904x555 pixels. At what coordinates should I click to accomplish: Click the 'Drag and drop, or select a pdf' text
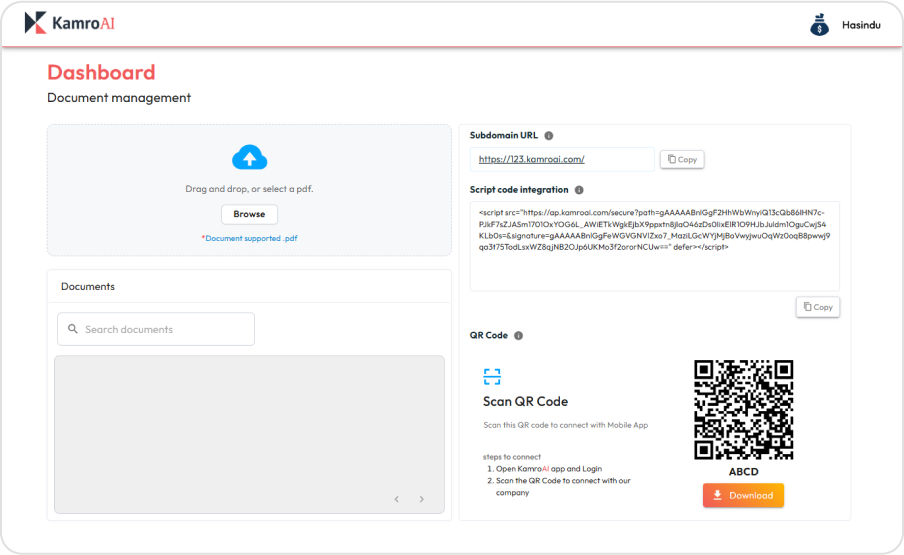point(249,189)
